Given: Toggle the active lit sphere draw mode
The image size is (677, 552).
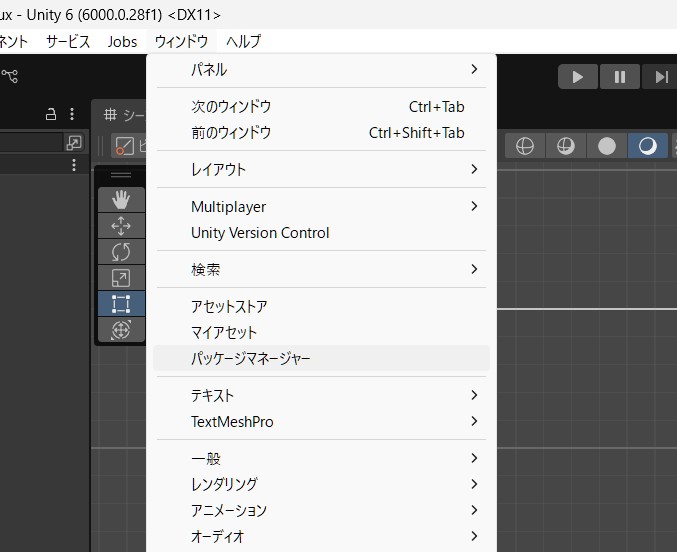Looking at the screenshot, I should click(648, 146).
